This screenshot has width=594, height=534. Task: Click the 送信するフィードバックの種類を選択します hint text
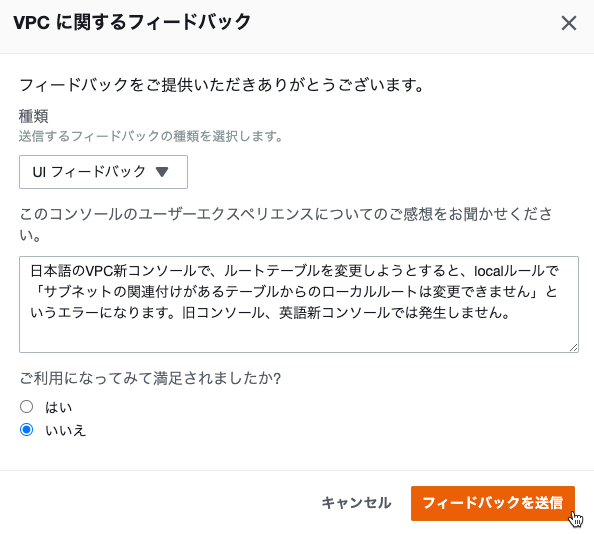click(150, 136)
